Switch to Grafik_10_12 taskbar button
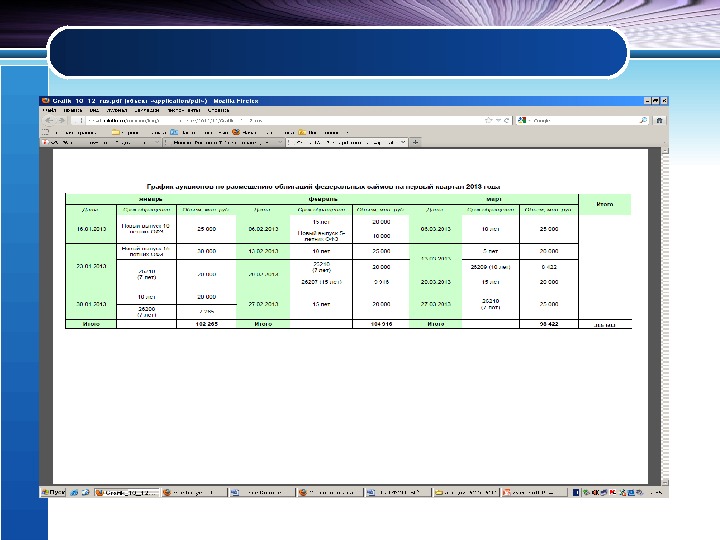Screen dimensions: 720x540 127,492
